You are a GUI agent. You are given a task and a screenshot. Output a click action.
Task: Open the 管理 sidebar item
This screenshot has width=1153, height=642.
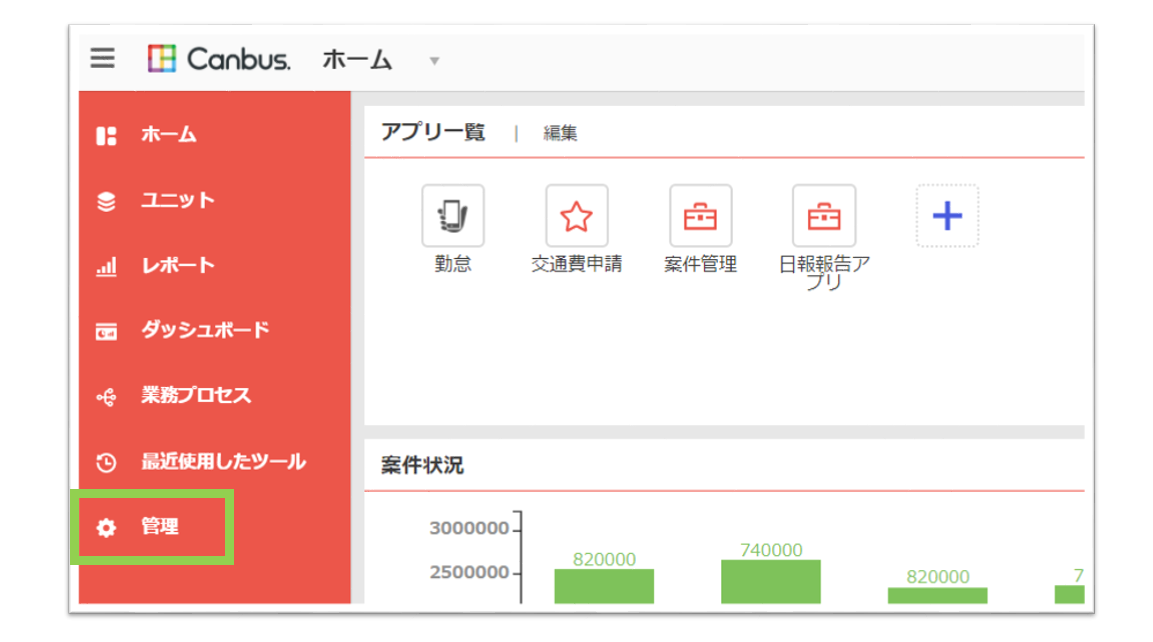[x=160, y=527]
